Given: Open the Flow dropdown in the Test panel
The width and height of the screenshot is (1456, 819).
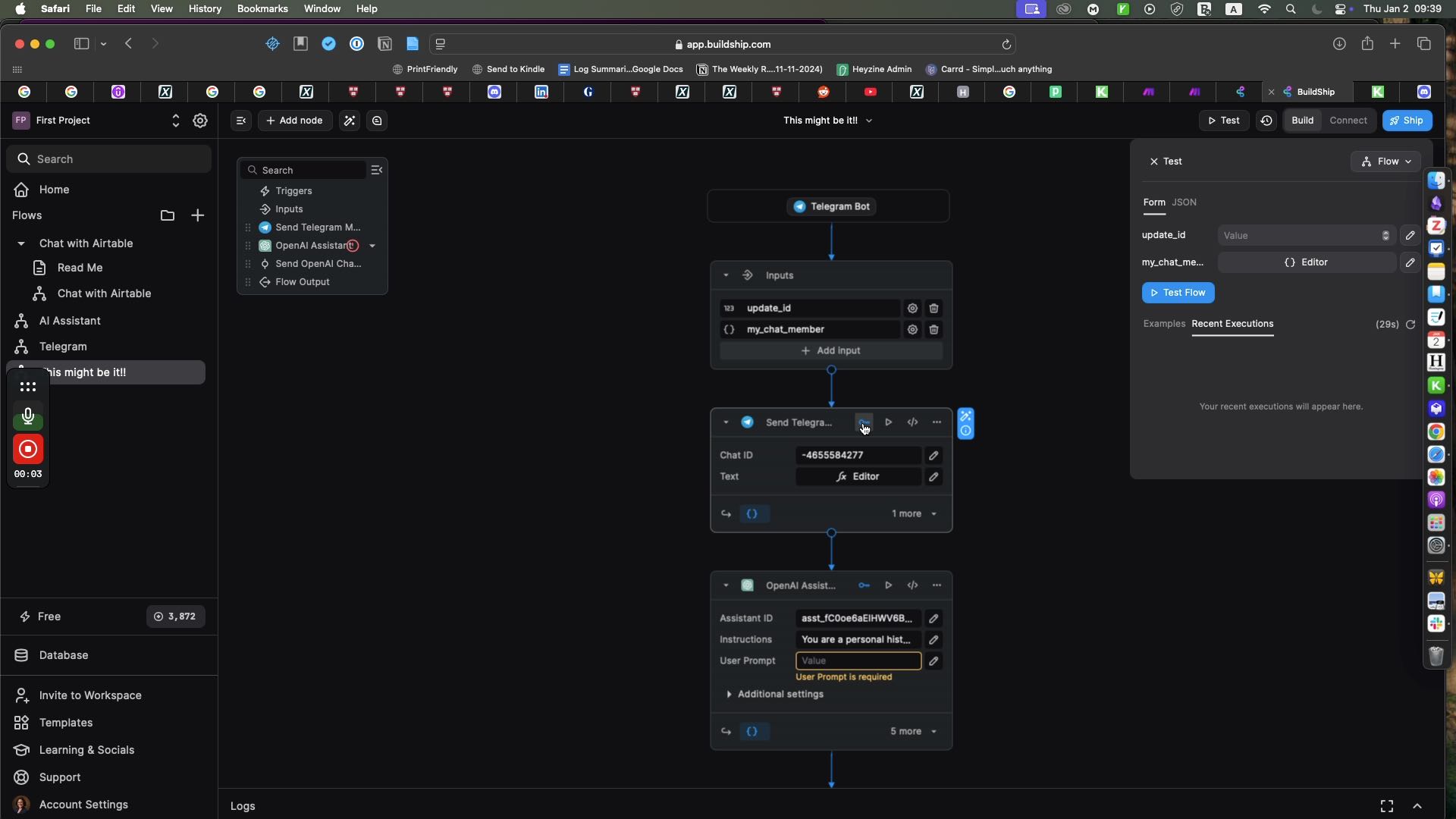Looking at the screenshot, I should pos(1385,161).
